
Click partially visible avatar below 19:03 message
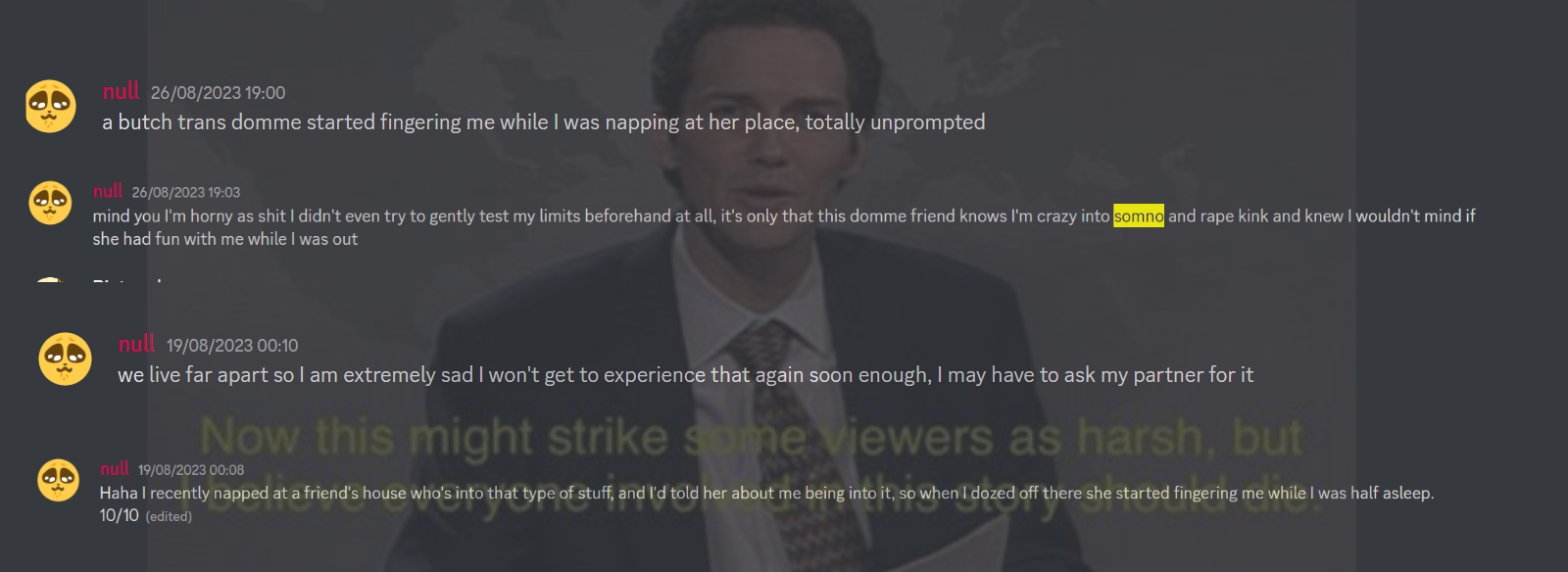point(50,280)
